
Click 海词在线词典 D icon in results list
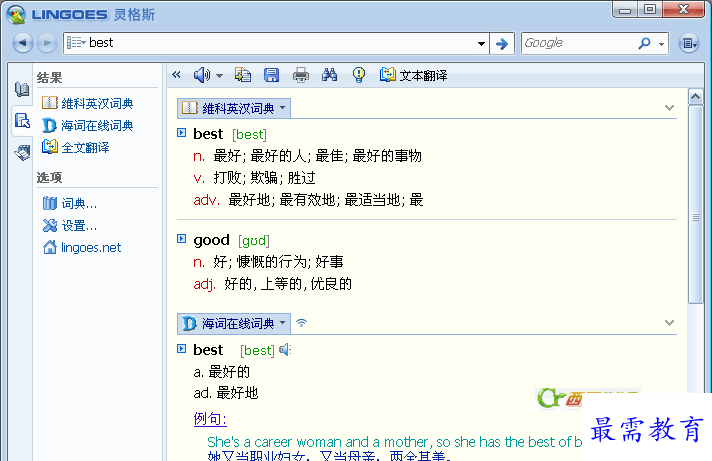click(49, 125)
